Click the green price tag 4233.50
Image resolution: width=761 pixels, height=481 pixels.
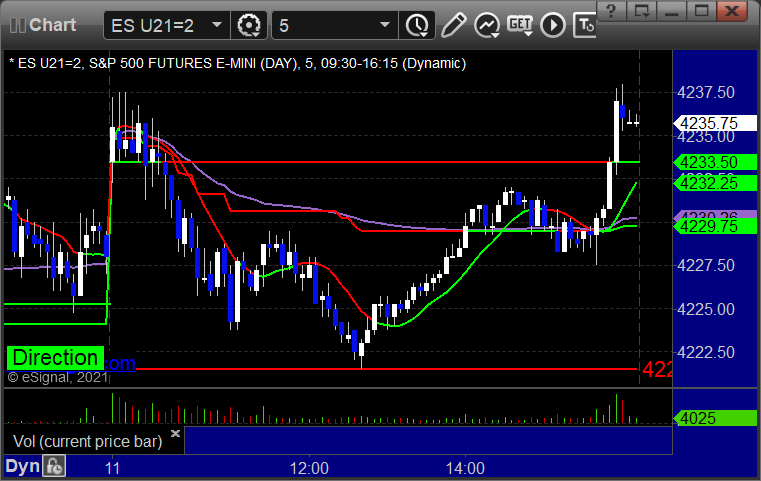coord(715,162)
